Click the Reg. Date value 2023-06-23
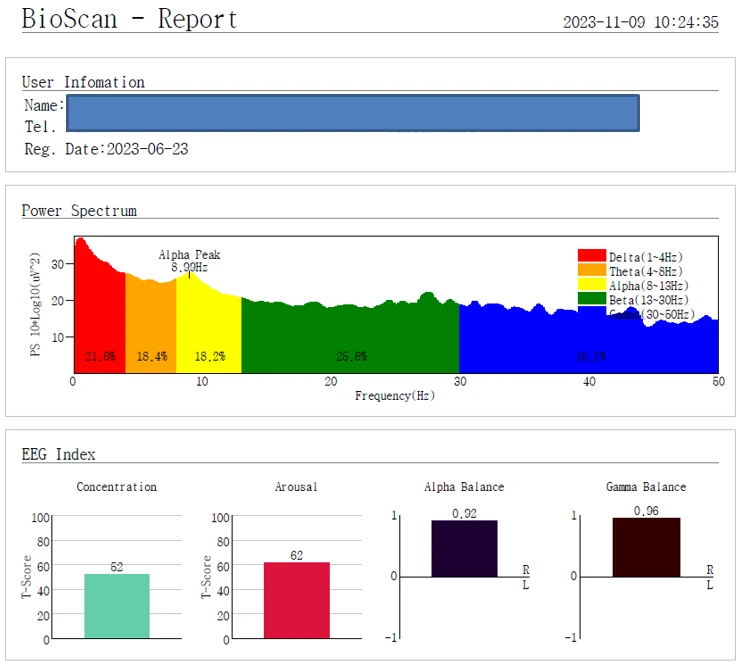741x665 pixels. 147,149
